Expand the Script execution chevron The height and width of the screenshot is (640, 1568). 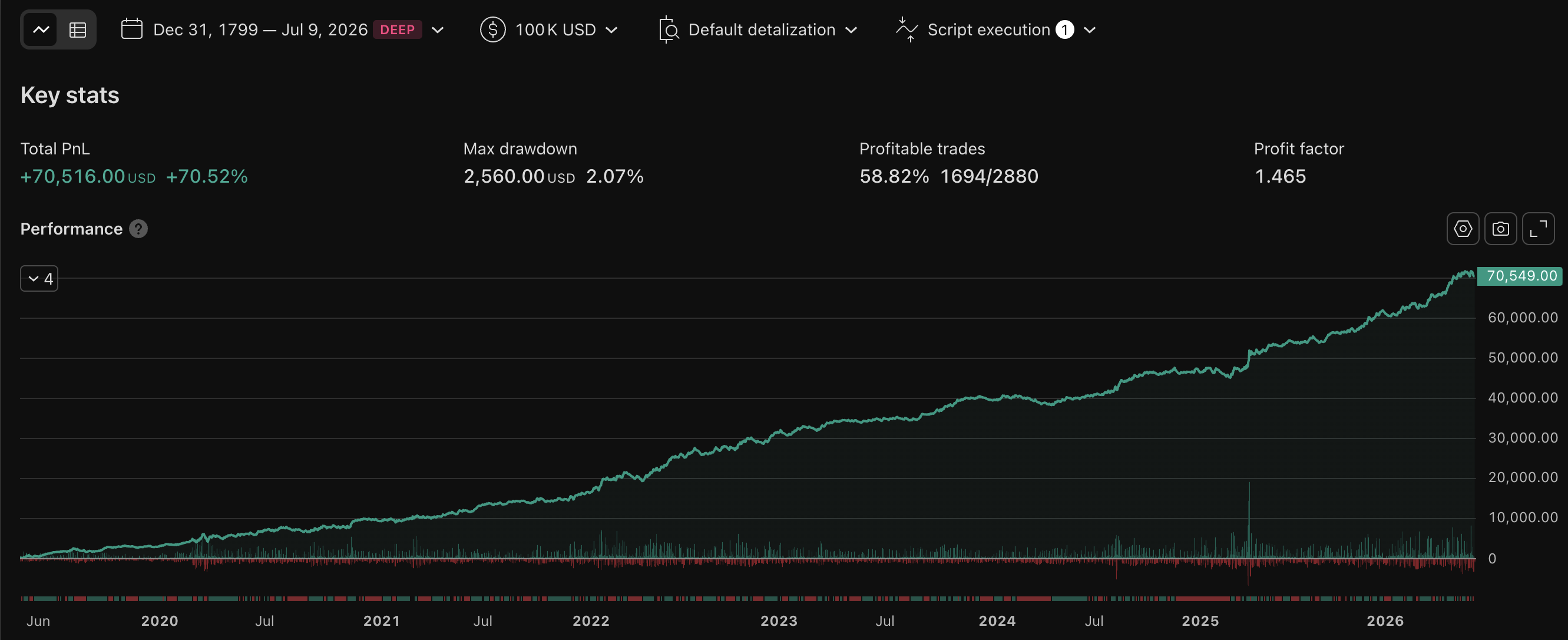tap(1090, 29)
